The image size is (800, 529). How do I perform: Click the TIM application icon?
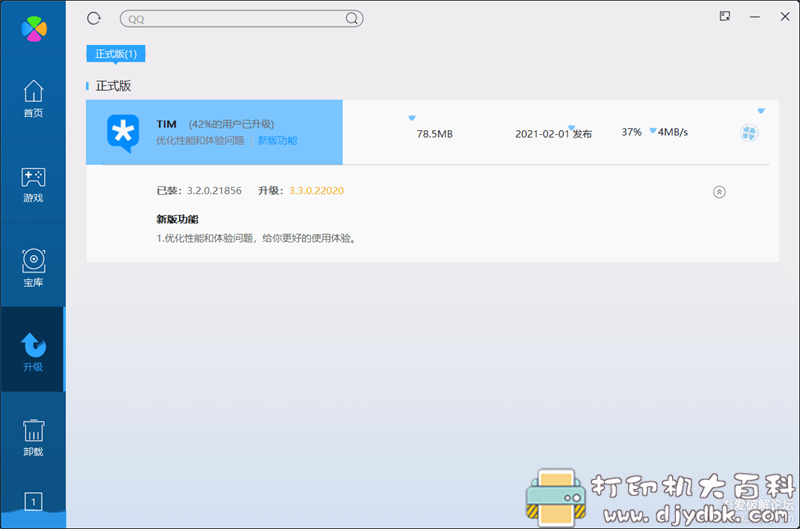click(x=123, y=133)
